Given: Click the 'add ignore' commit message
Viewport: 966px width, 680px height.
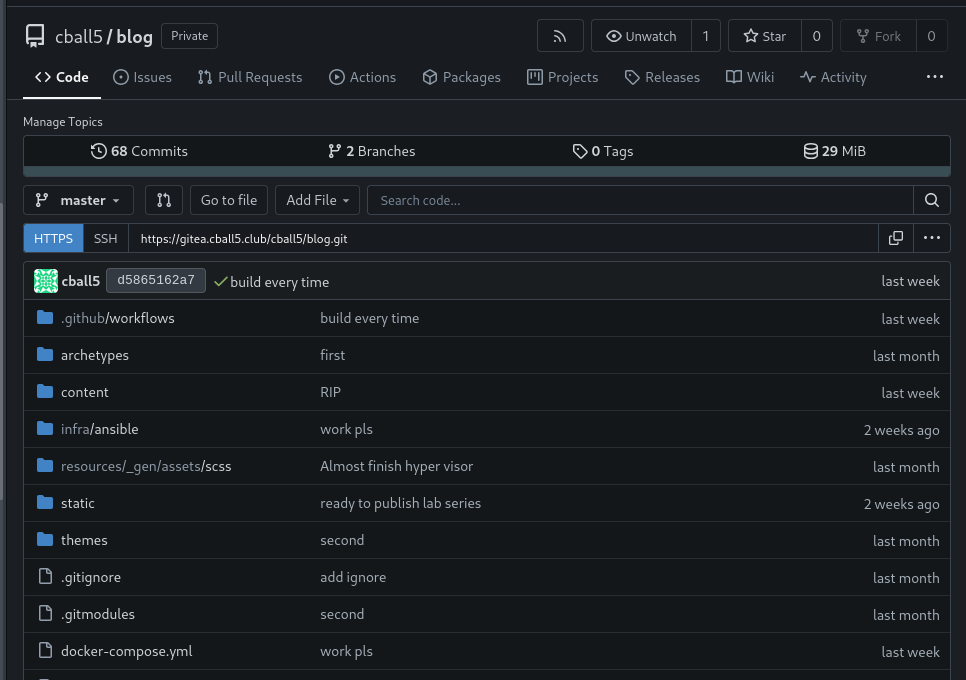Looking at the screenshot, I should (x=353, y=577).
